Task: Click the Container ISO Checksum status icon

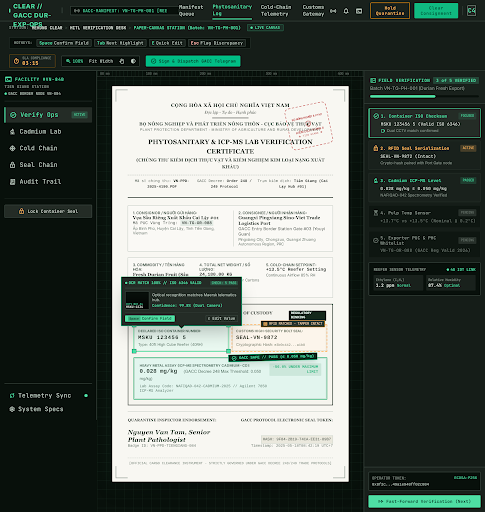Action: pyautogui.click(x=376, y=116)
